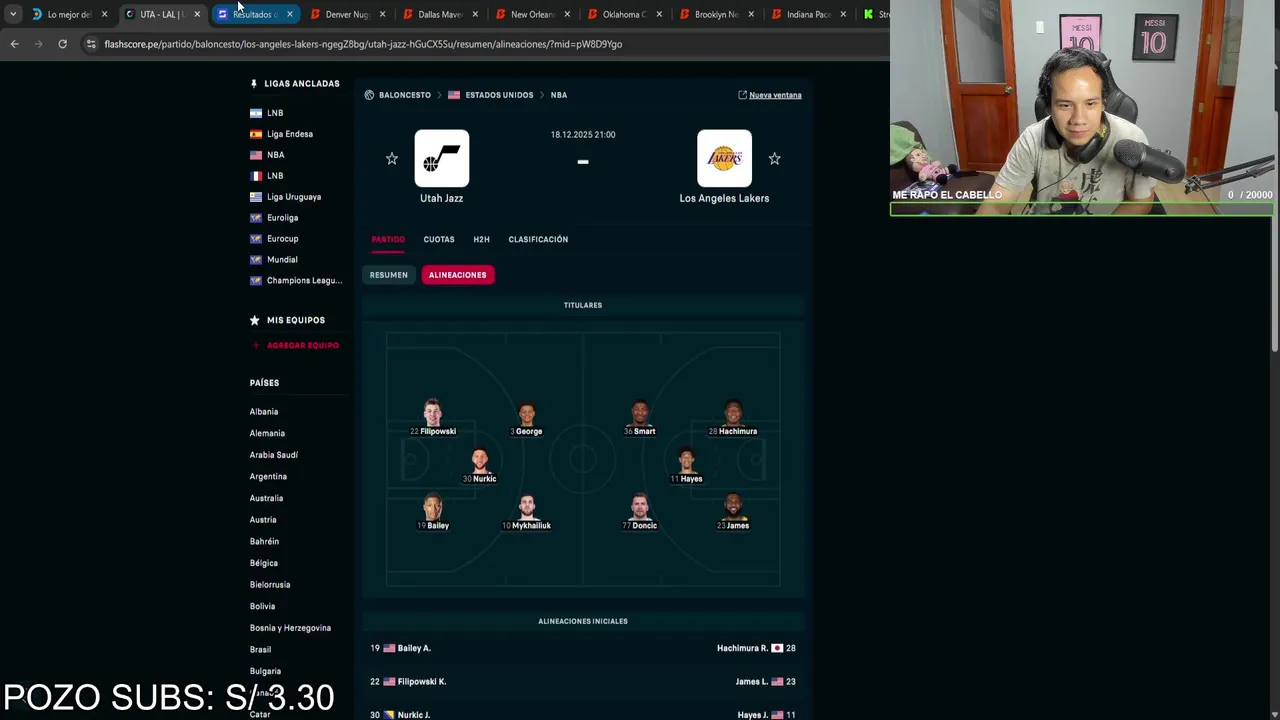Click the address bar URL
Viewport: 1280px width, 720px height.
pyautogui.click(x=363, y=44)
